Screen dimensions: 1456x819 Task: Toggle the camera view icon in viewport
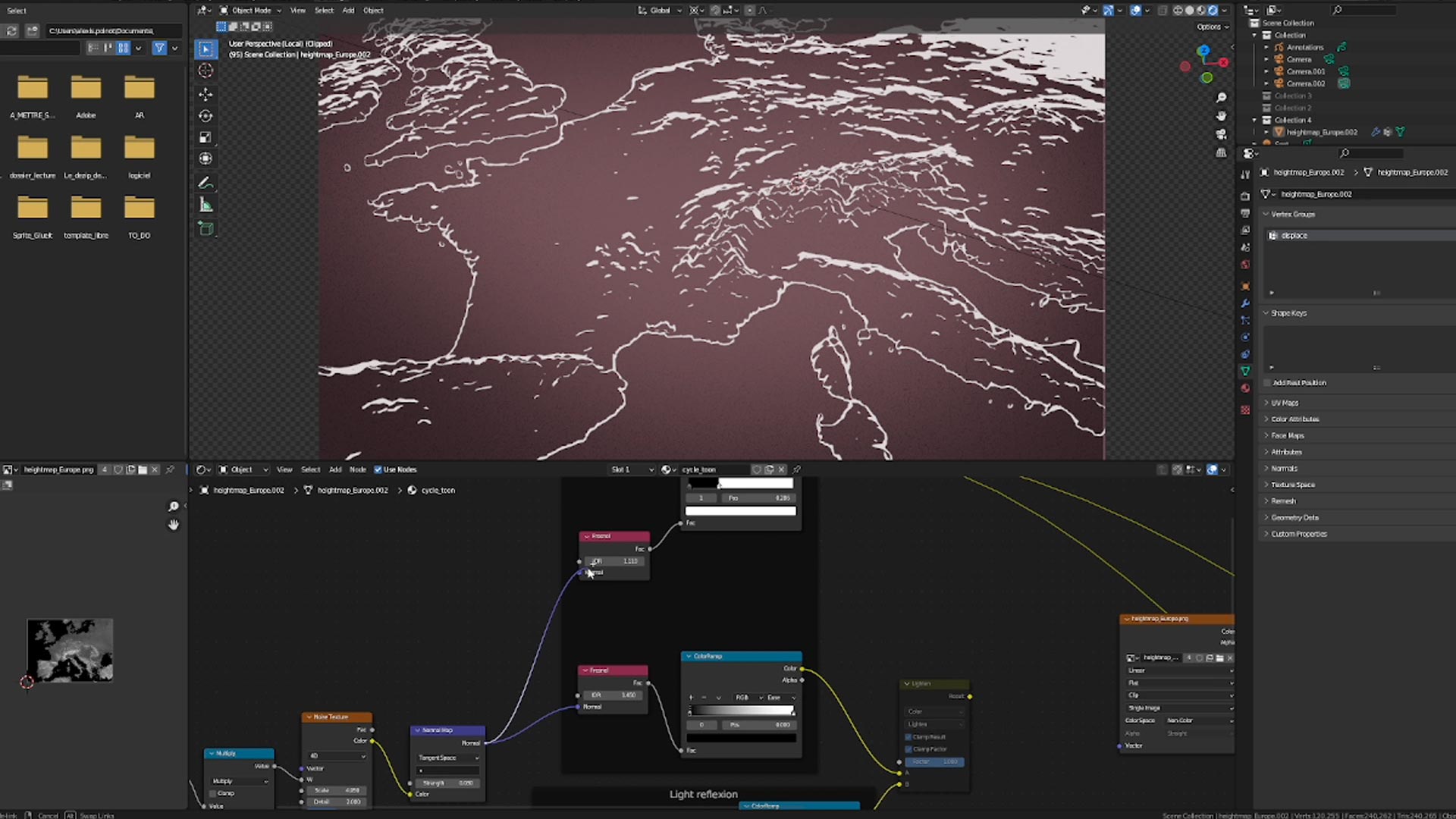tap(1221, 134)
